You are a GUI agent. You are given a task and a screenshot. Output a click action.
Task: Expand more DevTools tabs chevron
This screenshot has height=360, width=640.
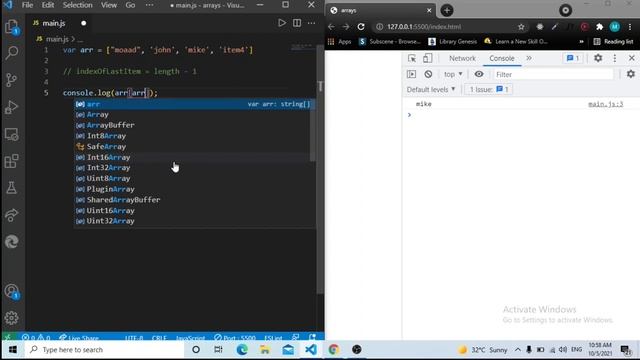point(529,58)
